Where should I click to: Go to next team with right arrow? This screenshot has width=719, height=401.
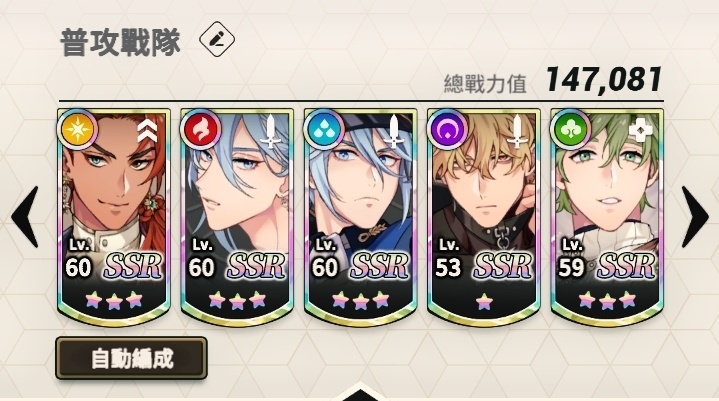[x=695, y=217]
